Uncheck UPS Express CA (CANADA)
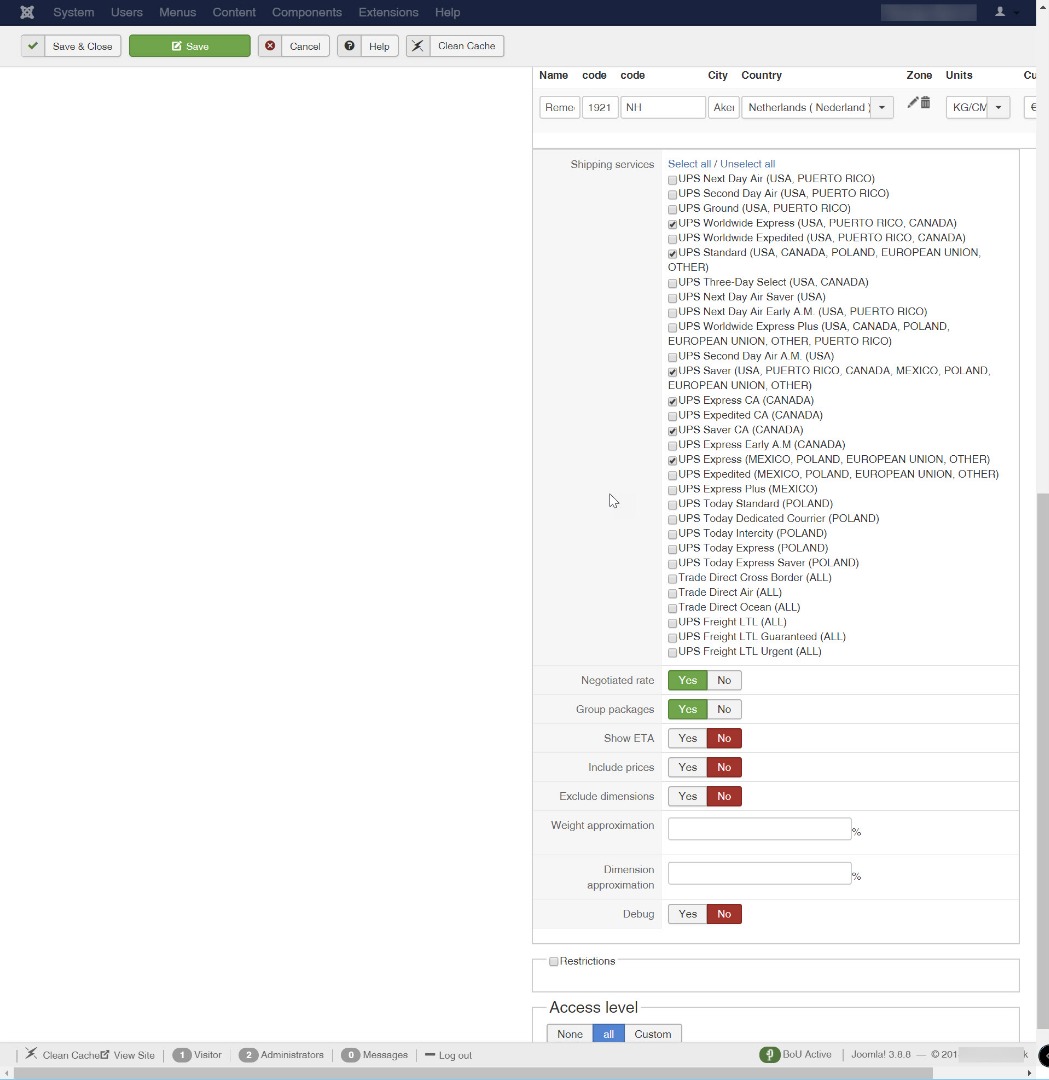 [672, 401]
